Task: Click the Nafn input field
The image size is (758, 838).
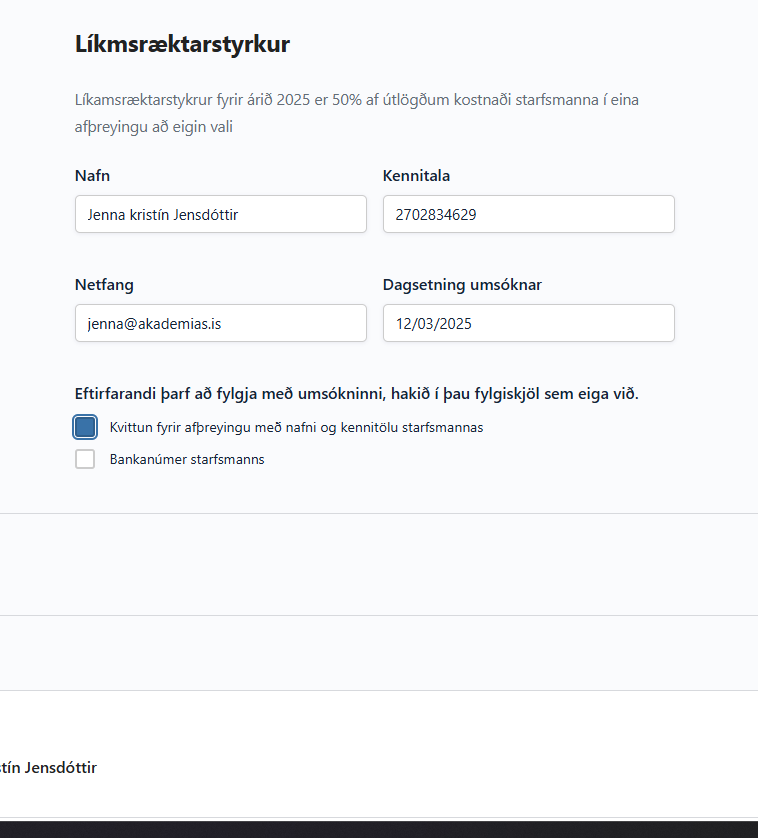Action: [x=220, y=214]
